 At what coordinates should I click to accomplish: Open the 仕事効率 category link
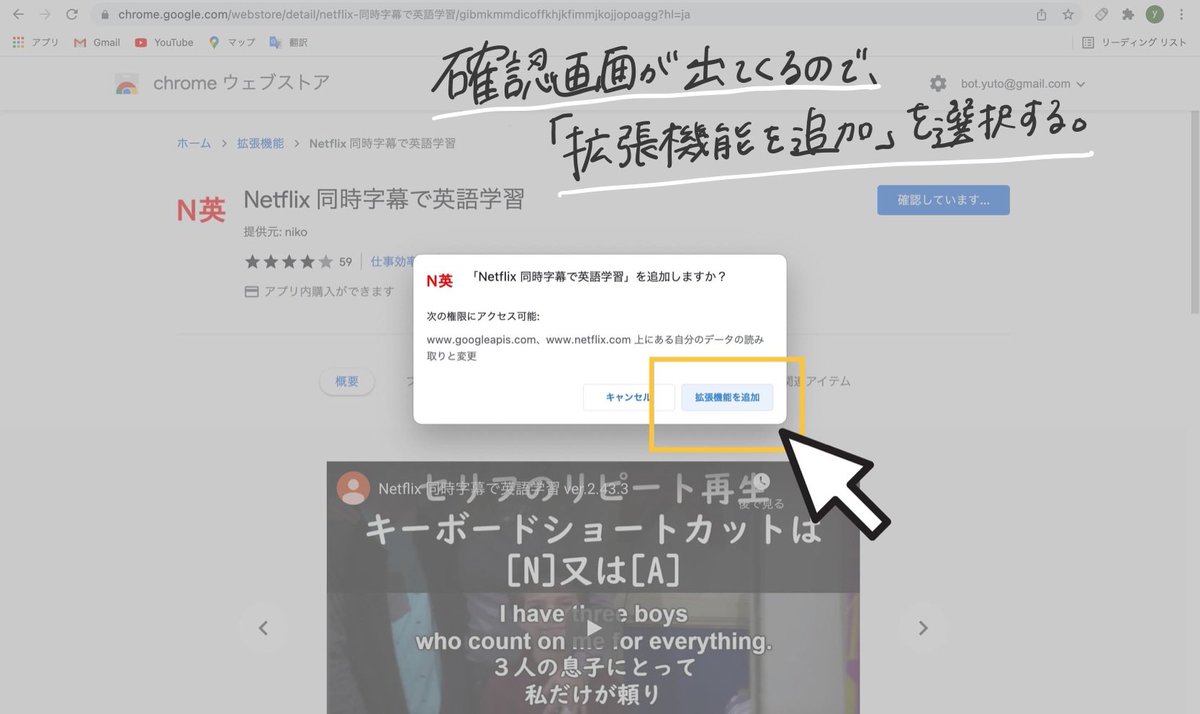click(x=392, y=262)
